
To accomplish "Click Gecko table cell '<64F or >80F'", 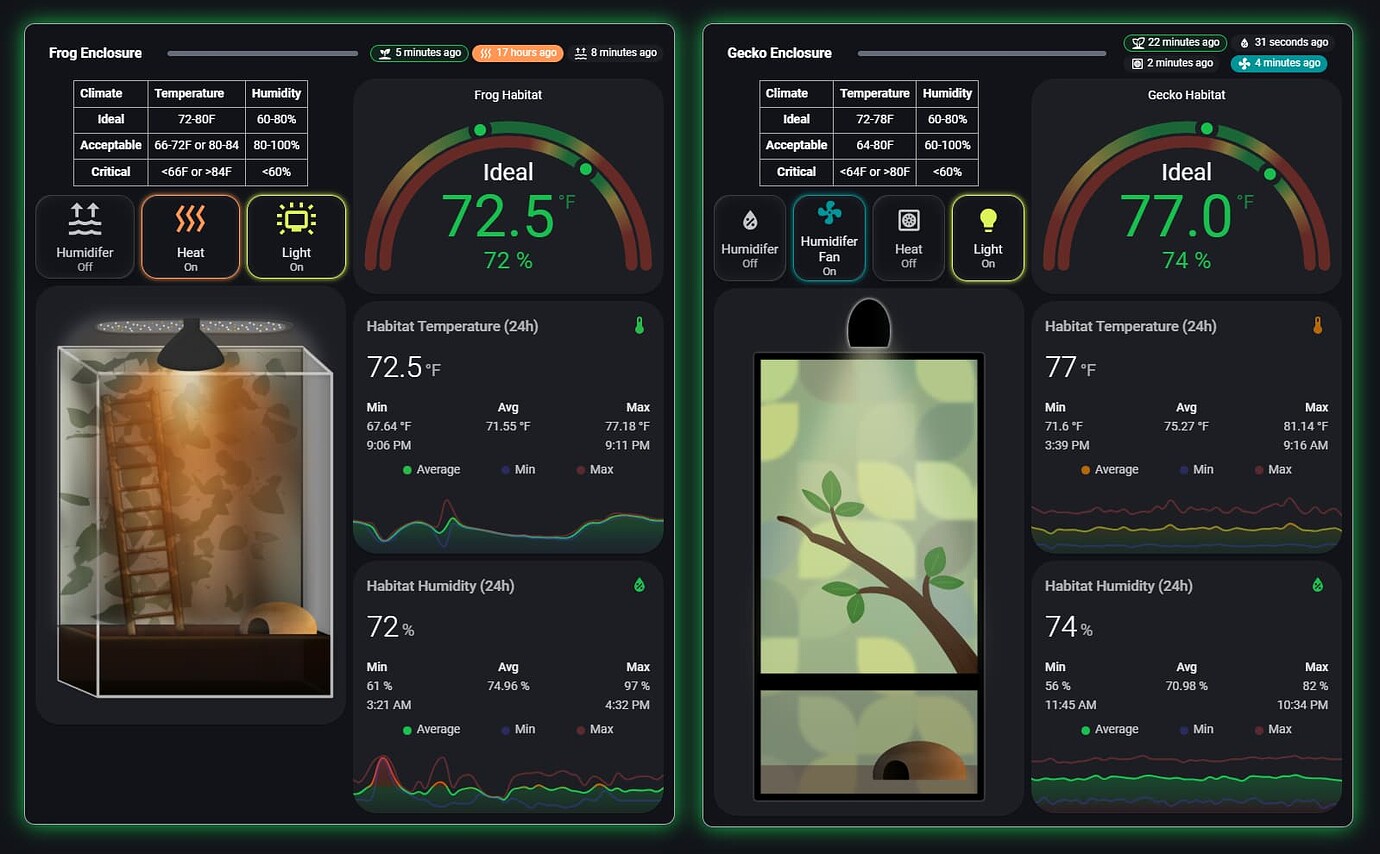I will 875,171.
